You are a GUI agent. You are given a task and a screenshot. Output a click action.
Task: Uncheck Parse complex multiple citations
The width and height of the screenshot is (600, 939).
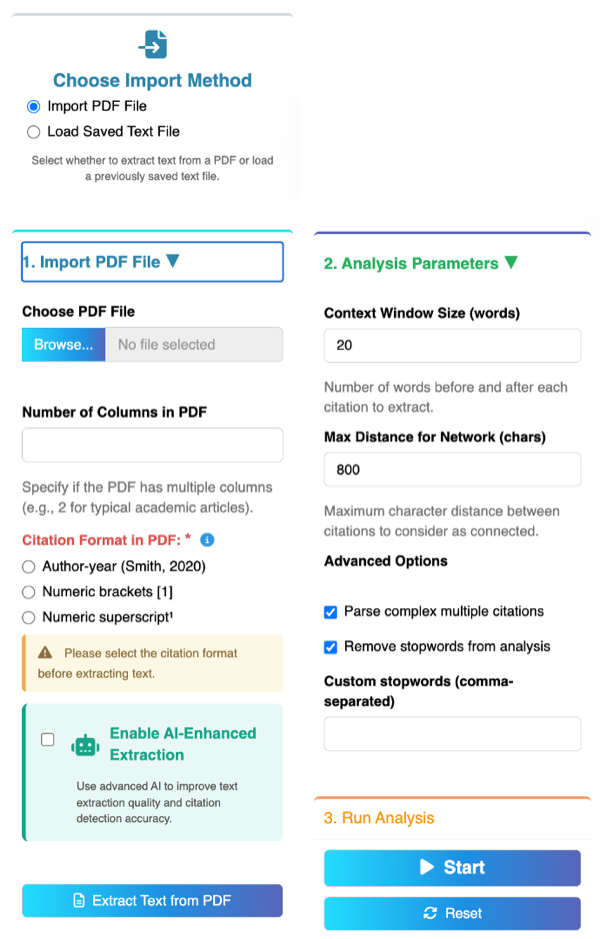tap(331, 612)
